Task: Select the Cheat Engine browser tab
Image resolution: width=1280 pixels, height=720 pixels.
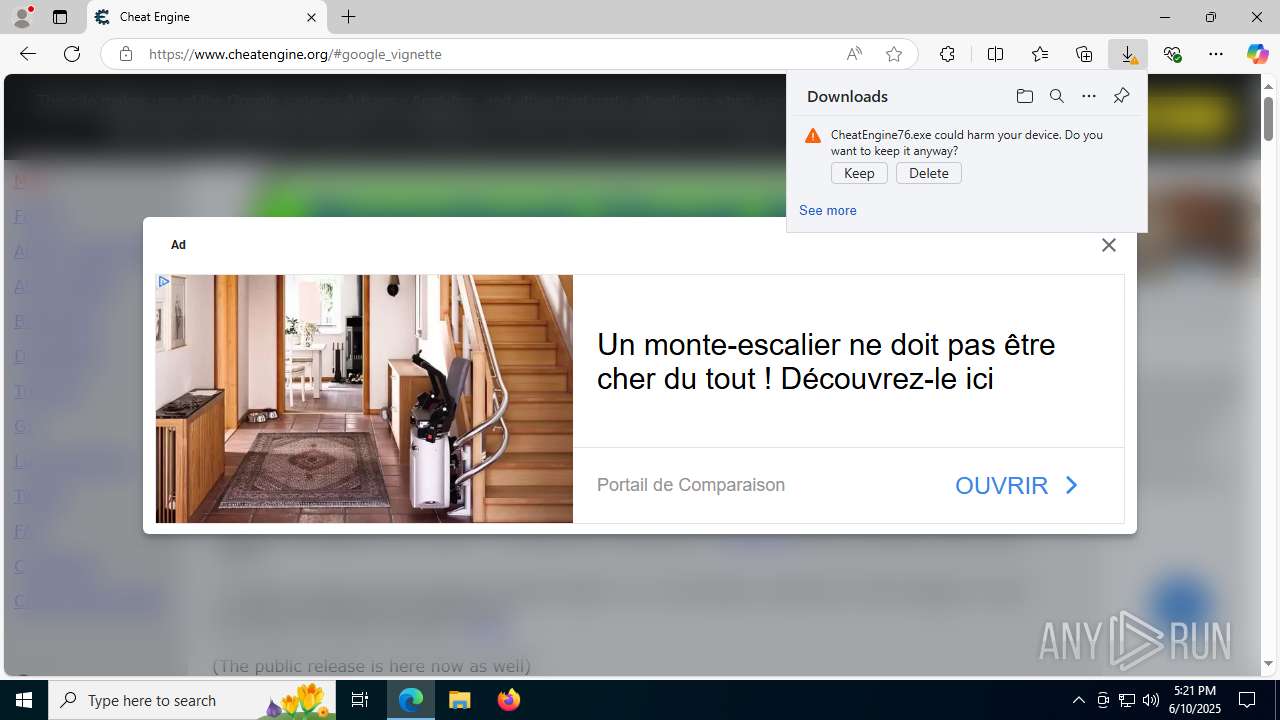Action: (208, 17)
